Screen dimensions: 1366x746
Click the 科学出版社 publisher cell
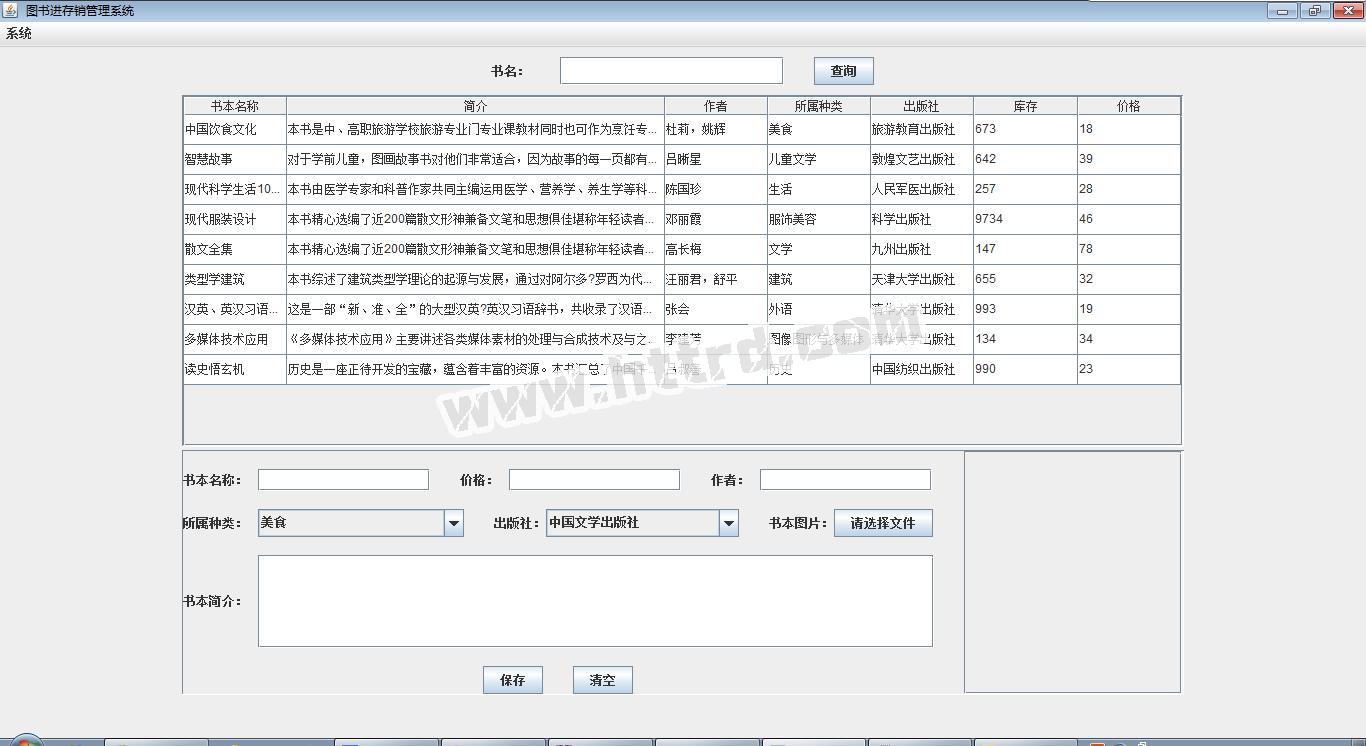coord(922,219)
